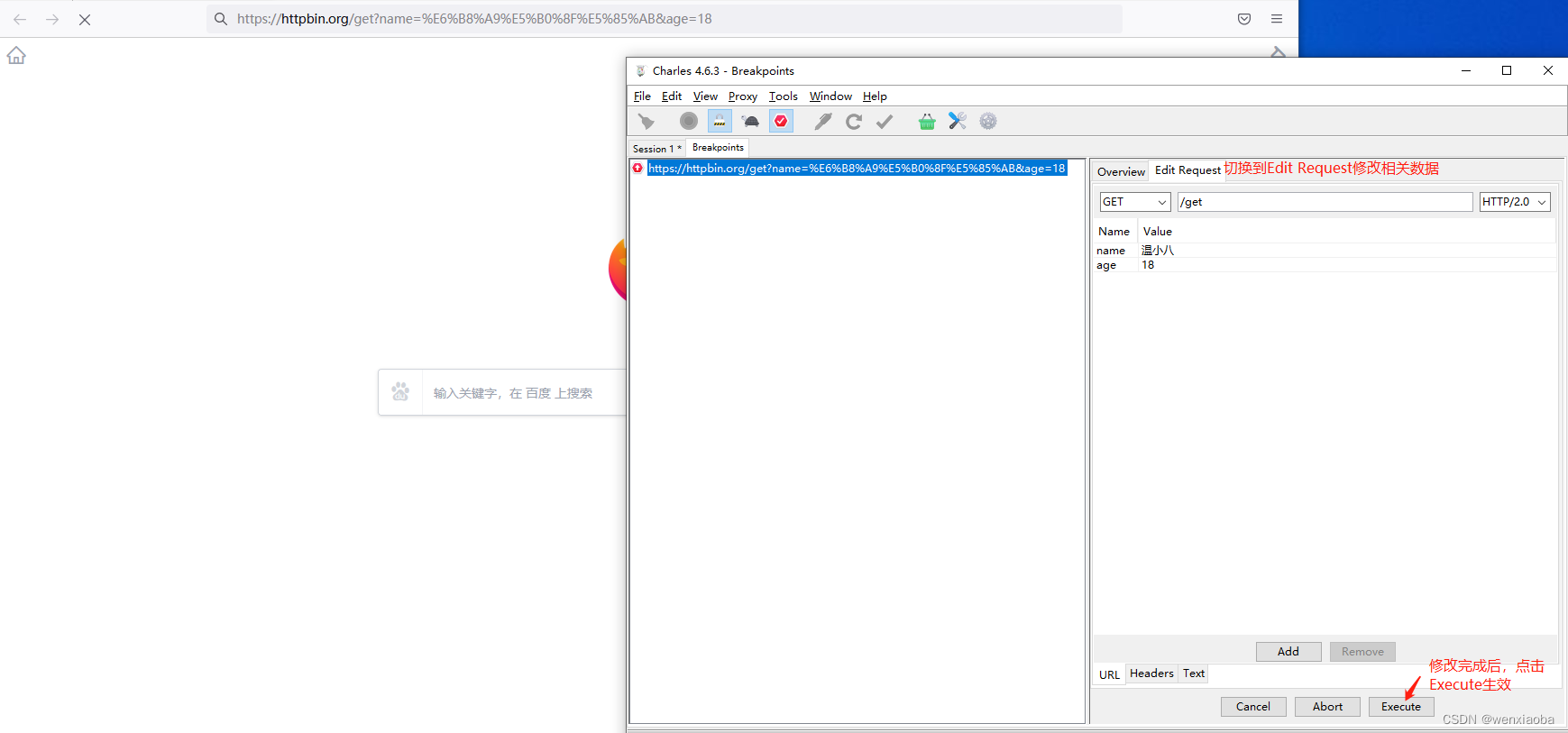The width and height of the screenshot is (1568, 733).
Task: Click the Remove button
Action: (1362, 652)
